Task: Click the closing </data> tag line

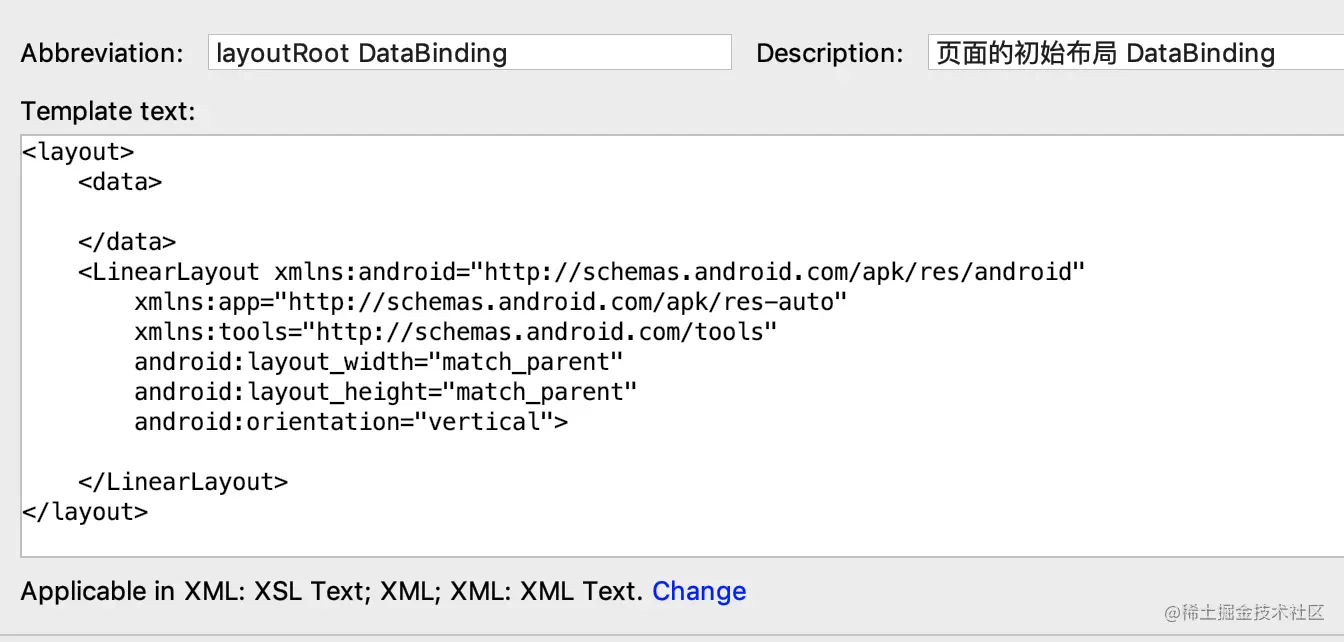Action: point(127,242)
